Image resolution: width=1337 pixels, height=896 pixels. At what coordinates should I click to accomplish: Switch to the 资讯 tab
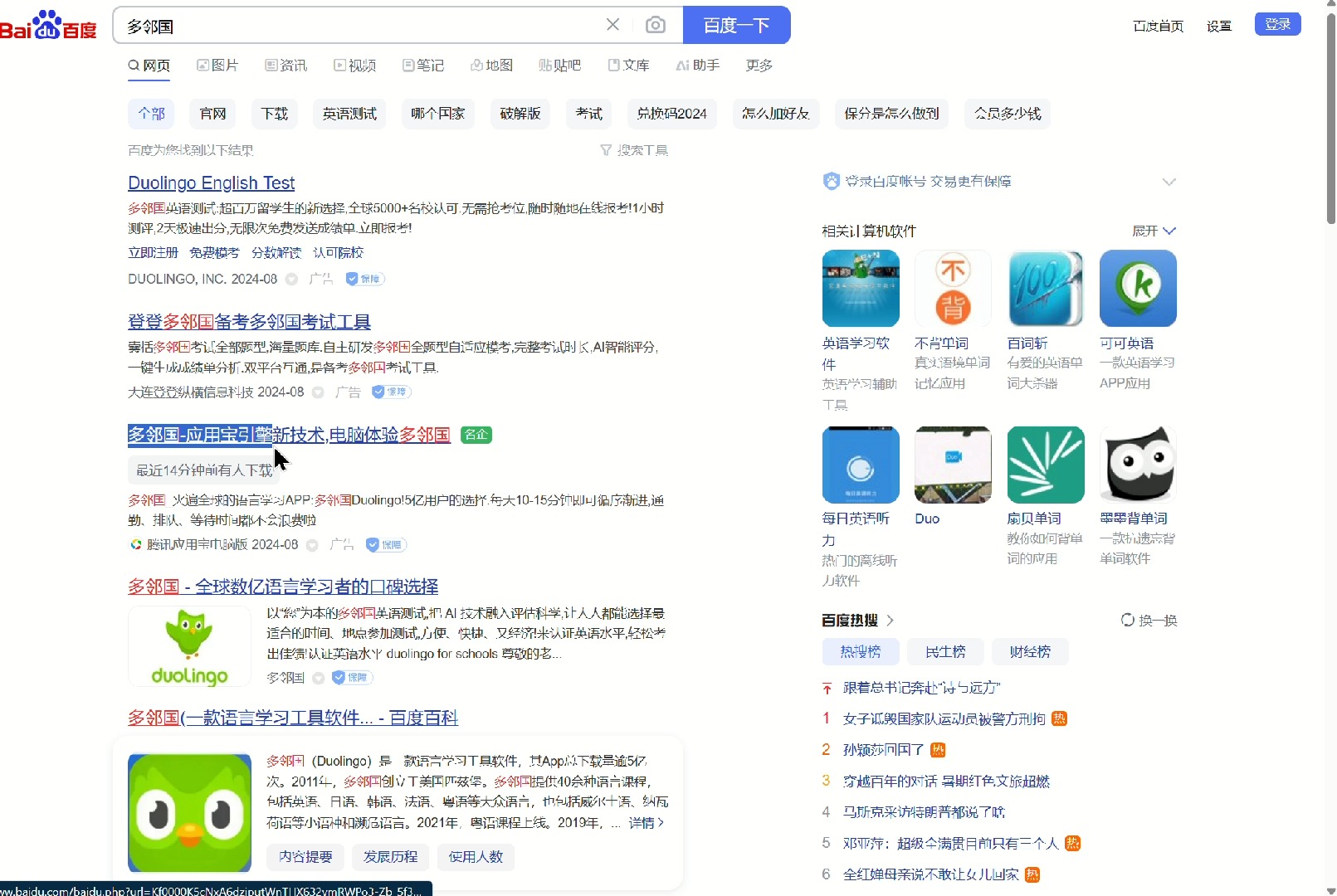click(x=286, y=66)
